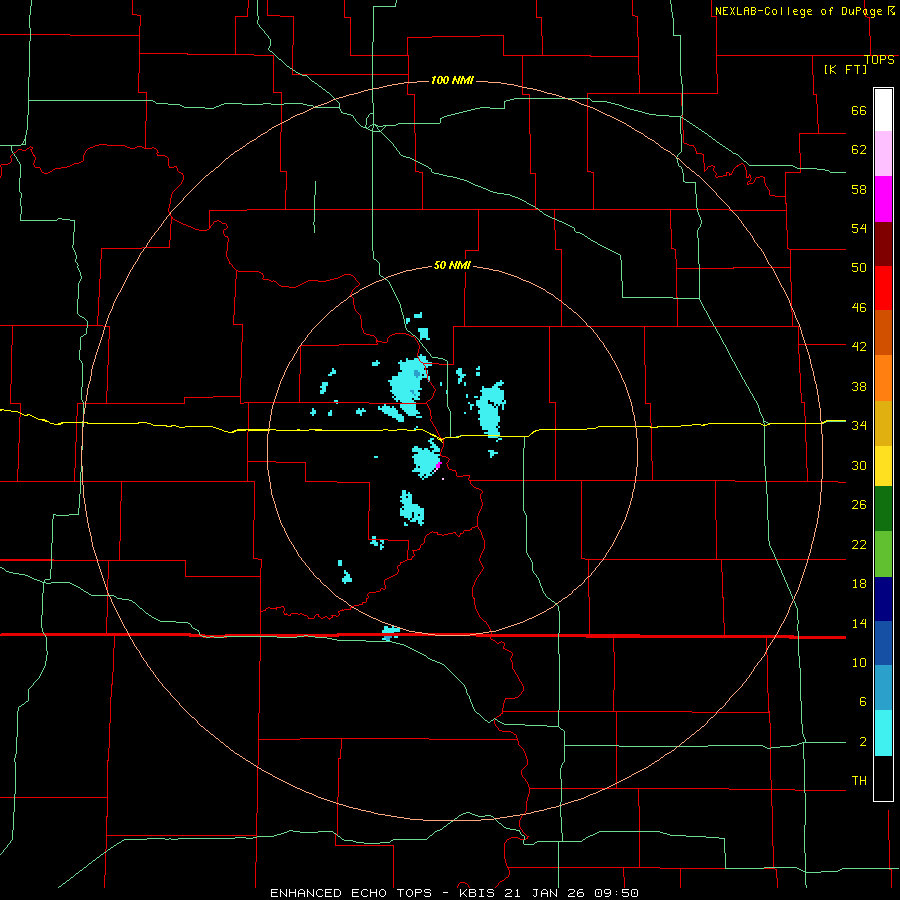900x900 pixels.
Task: Click the 'TH' threshold label
Action: pyautogui.click(x=859, y=781)
